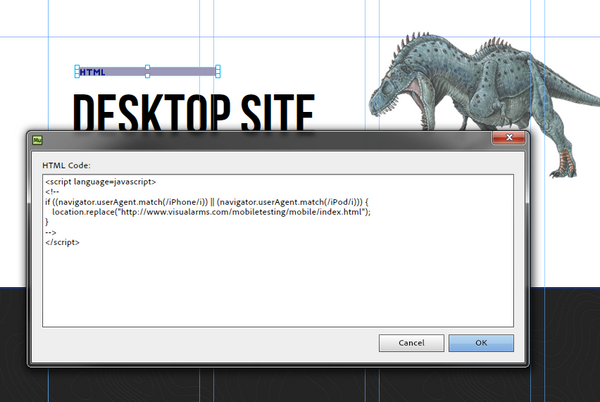
Task: Cancel the HTML Code dialog
Action: pos(411,343)
